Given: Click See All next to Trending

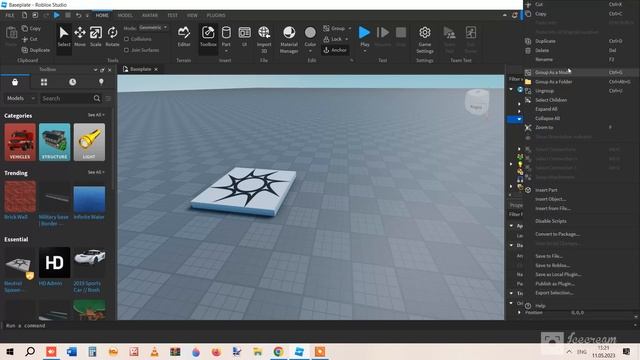Looking at the screenshot, I should click(x=96, y=172).
